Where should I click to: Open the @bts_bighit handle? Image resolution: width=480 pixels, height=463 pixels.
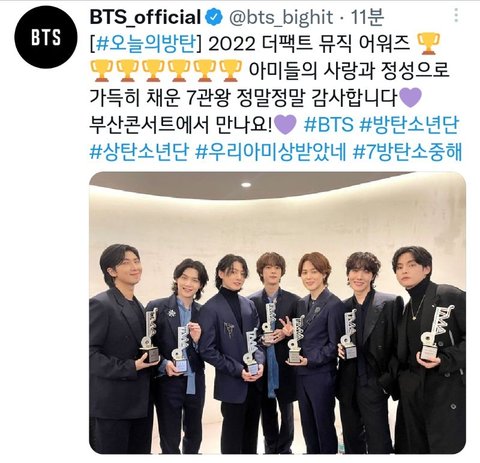tap(281, 17)
